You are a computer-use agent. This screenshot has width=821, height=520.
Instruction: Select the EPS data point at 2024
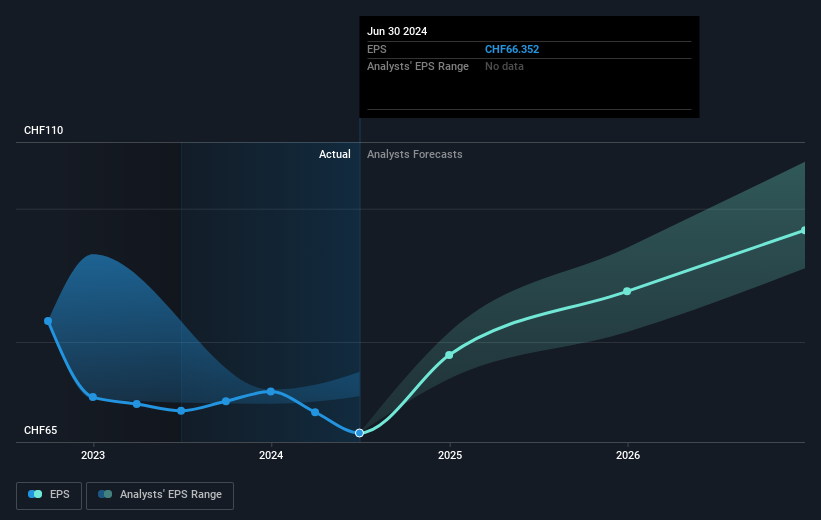[x=271, y=392]
